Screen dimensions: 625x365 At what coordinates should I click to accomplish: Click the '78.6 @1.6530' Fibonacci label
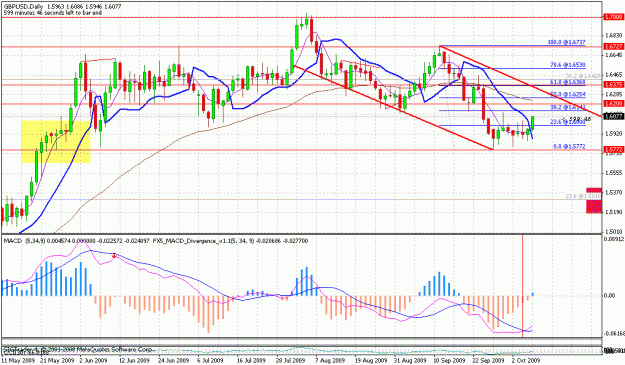click(568, 65)
